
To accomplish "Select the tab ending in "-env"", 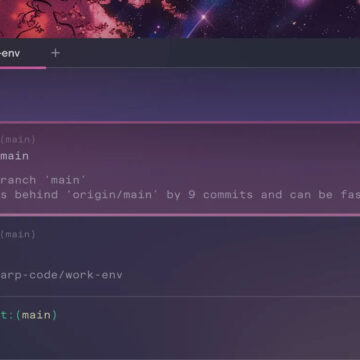I will click(22, 53).
